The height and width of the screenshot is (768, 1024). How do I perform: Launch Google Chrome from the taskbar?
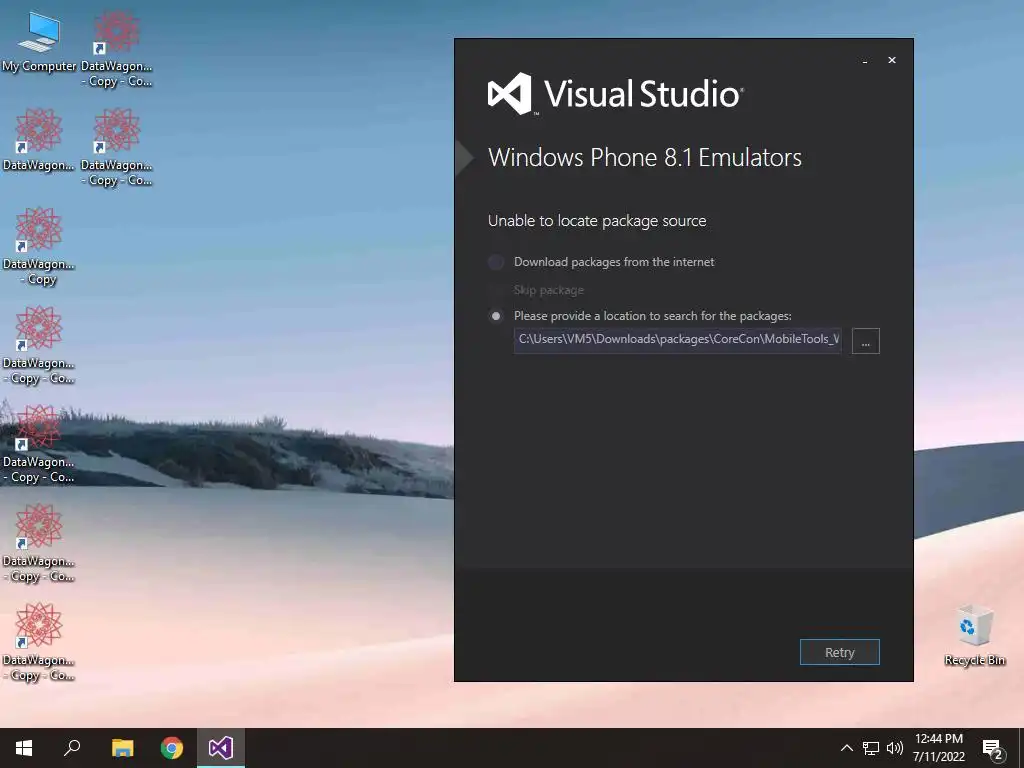172,748
